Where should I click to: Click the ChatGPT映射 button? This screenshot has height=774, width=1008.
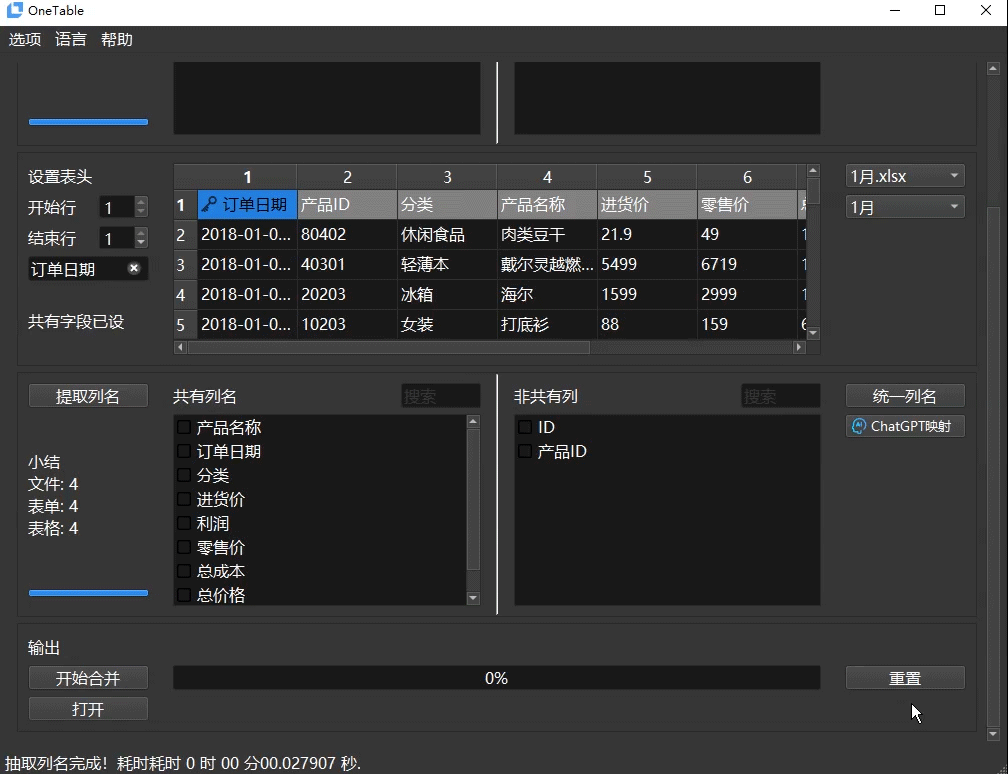[904, 426]
